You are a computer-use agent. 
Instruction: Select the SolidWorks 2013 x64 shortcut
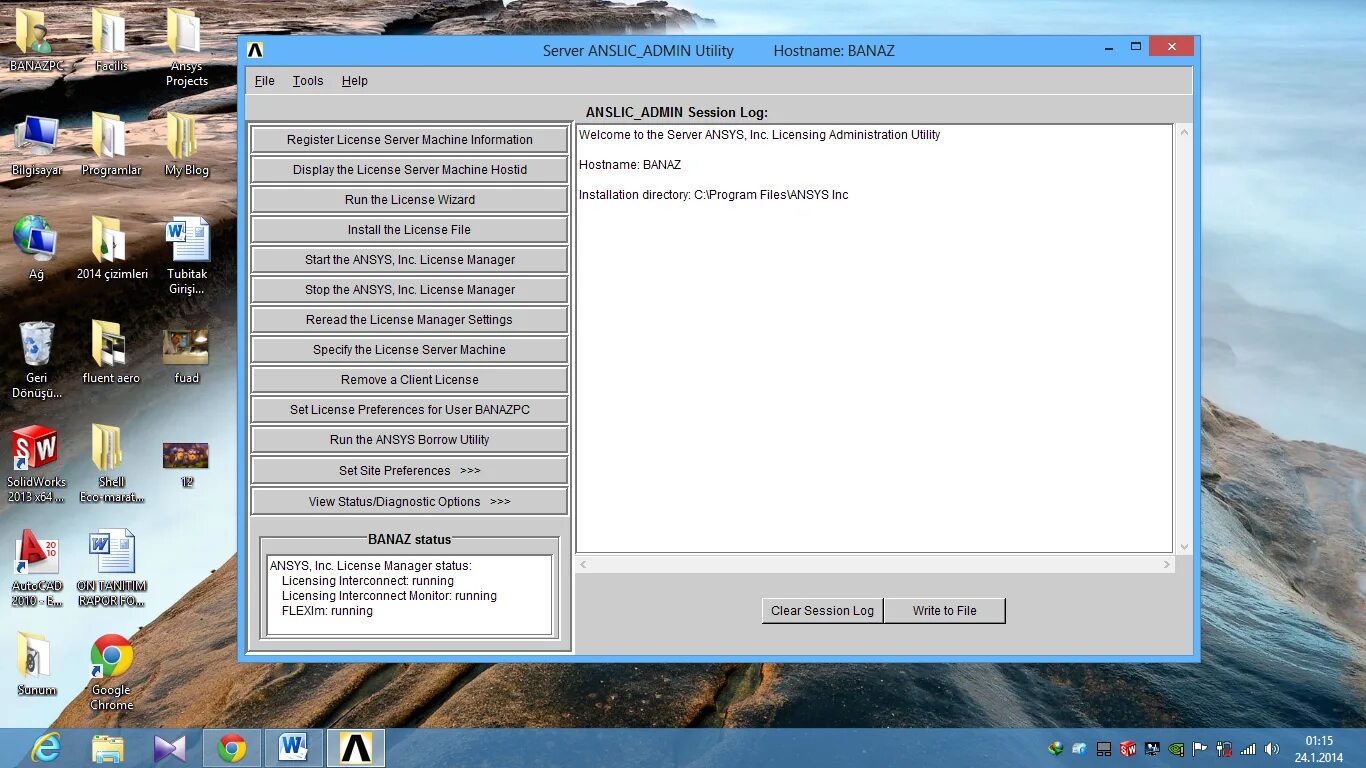(x=36, y=464)
